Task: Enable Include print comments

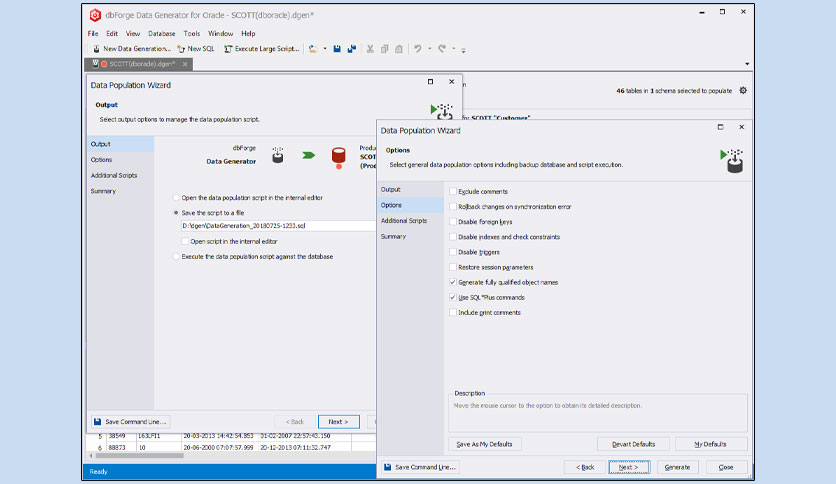Action: tap(453, 312)
